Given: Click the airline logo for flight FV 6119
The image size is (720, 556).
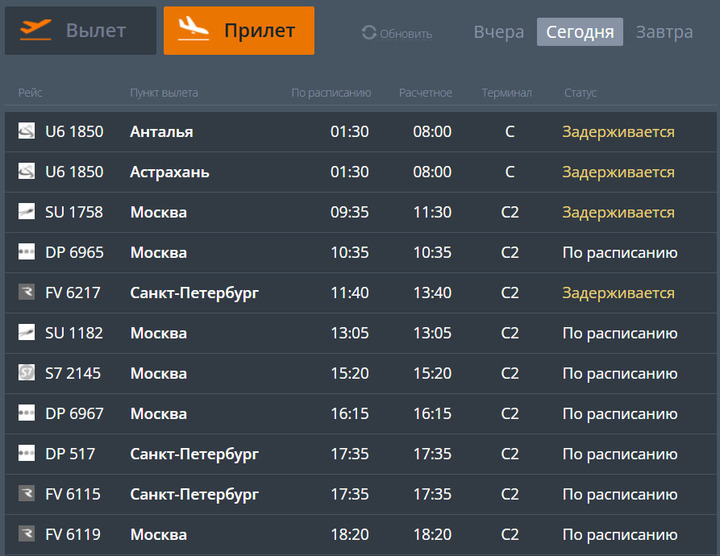Looking at the screenshot, I should 27,534.
